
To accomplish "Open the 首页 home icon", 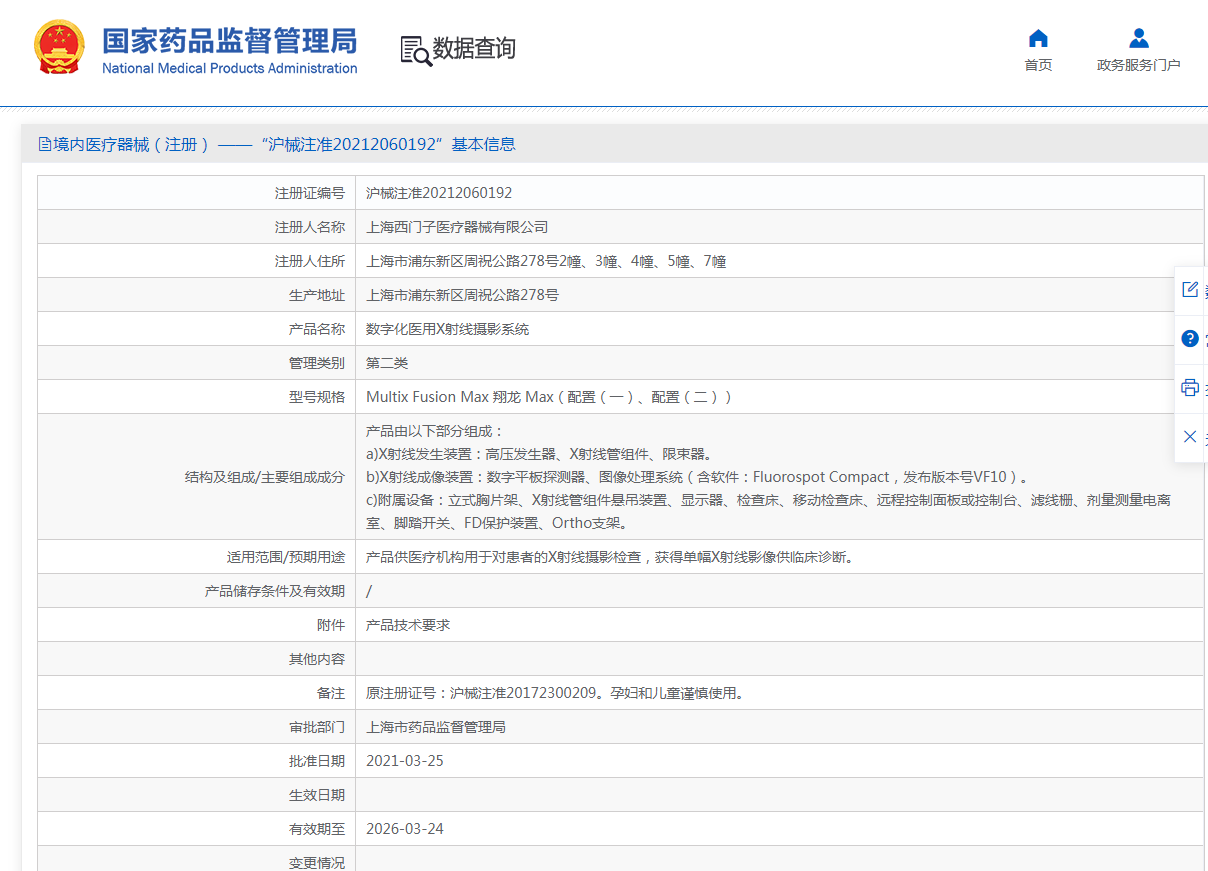I will coord(1038,39).
